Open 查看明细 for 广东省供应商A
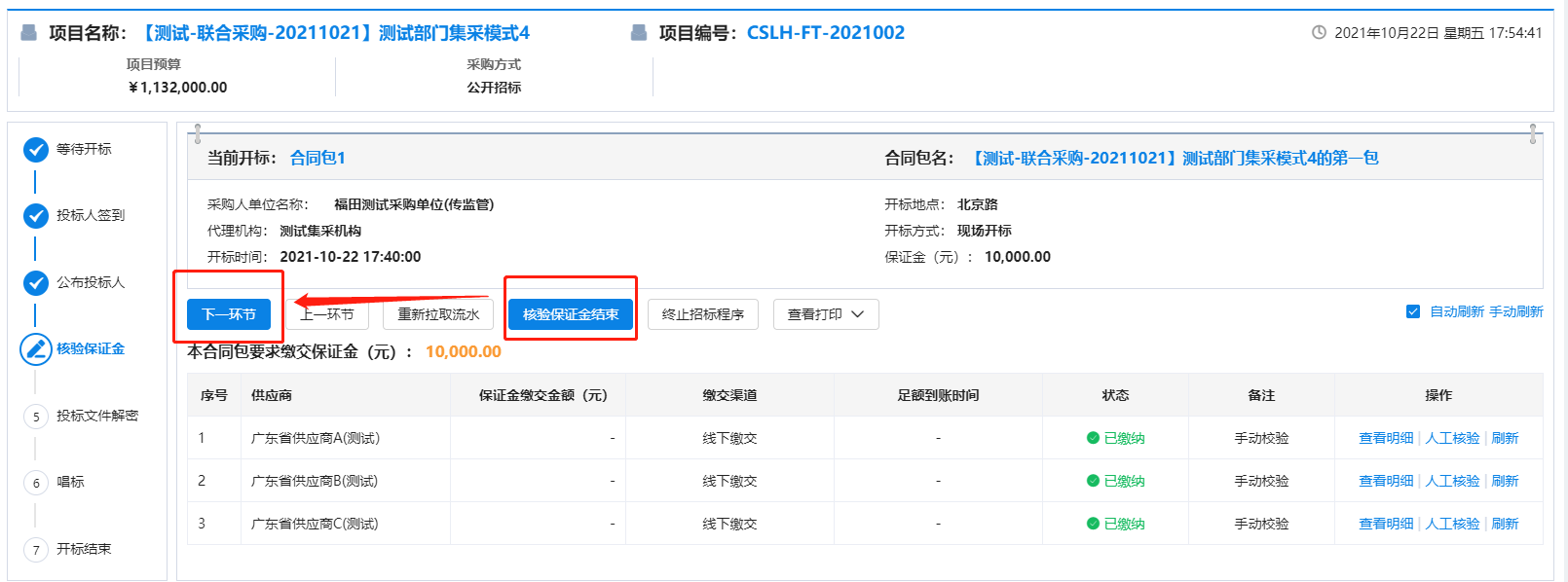The height and width of the screenshot is (582, 1568). tap(1385, 439)
